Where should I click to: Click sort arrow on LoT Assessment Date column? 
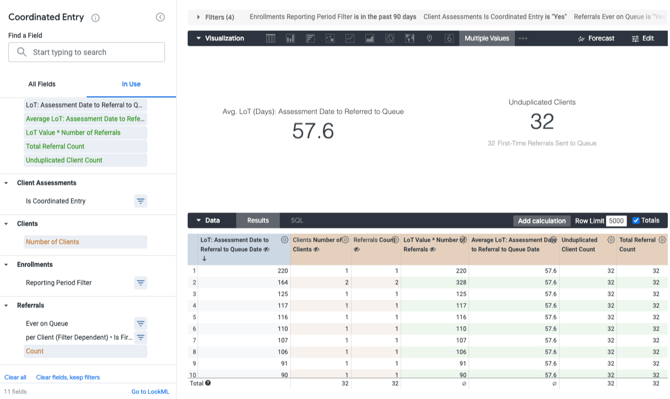(204, 258)
